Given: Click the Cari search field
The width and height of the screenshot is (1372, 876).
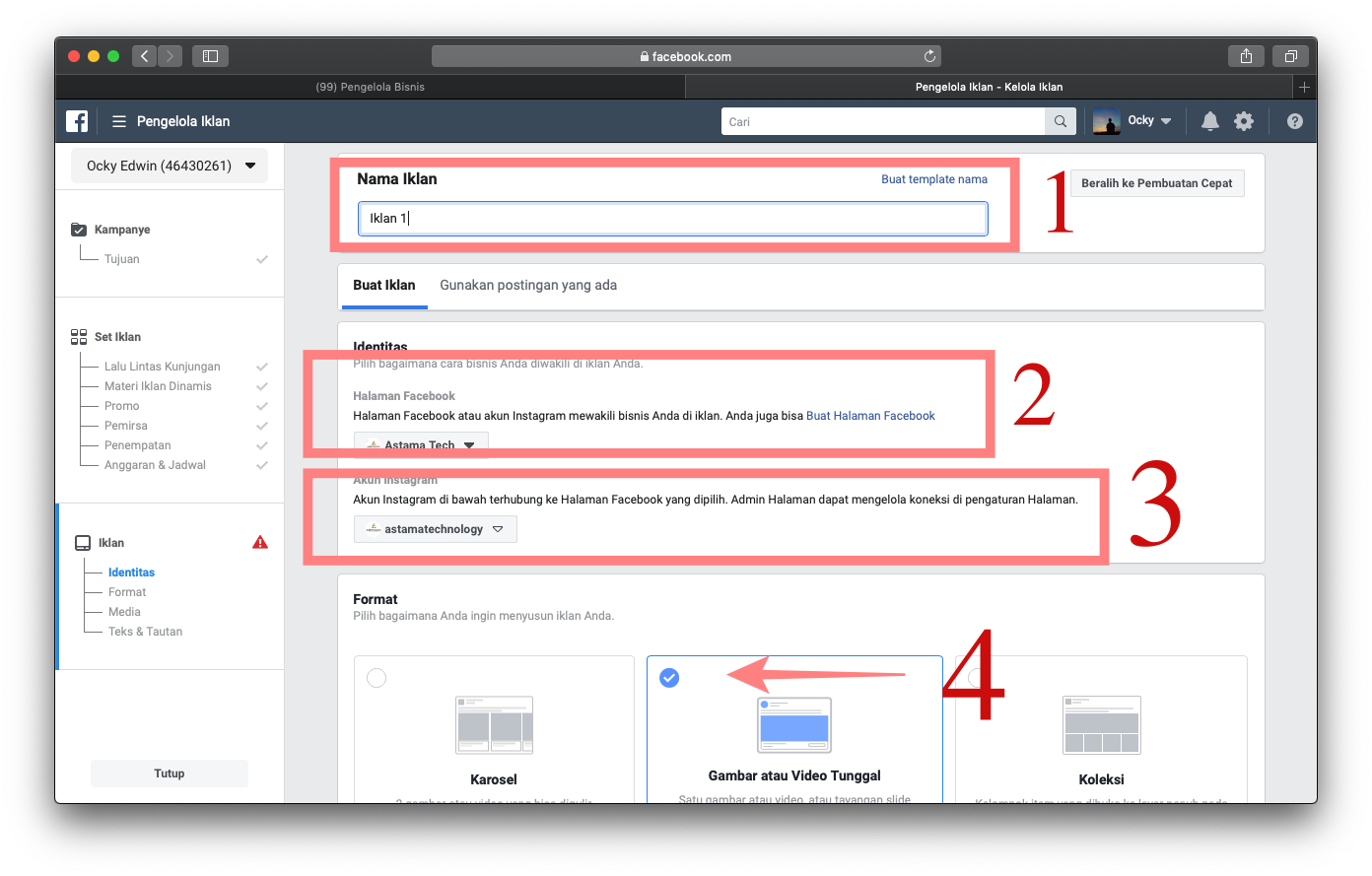Looking at the screenshot, I should 883,121.
